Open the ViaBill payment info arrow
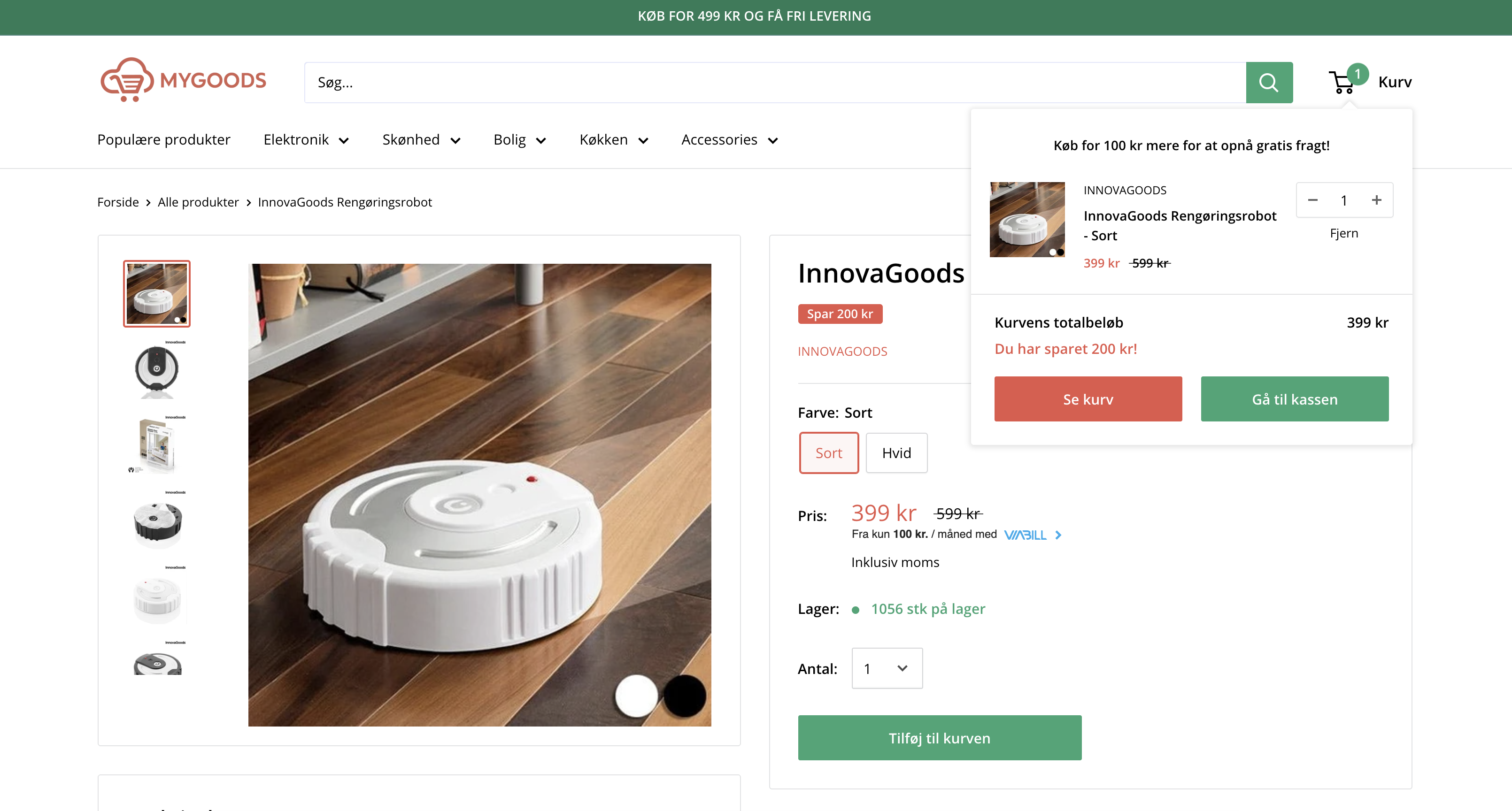Image resolution: width=1512 pixels, height=811 pixels. coord(1057,535)
